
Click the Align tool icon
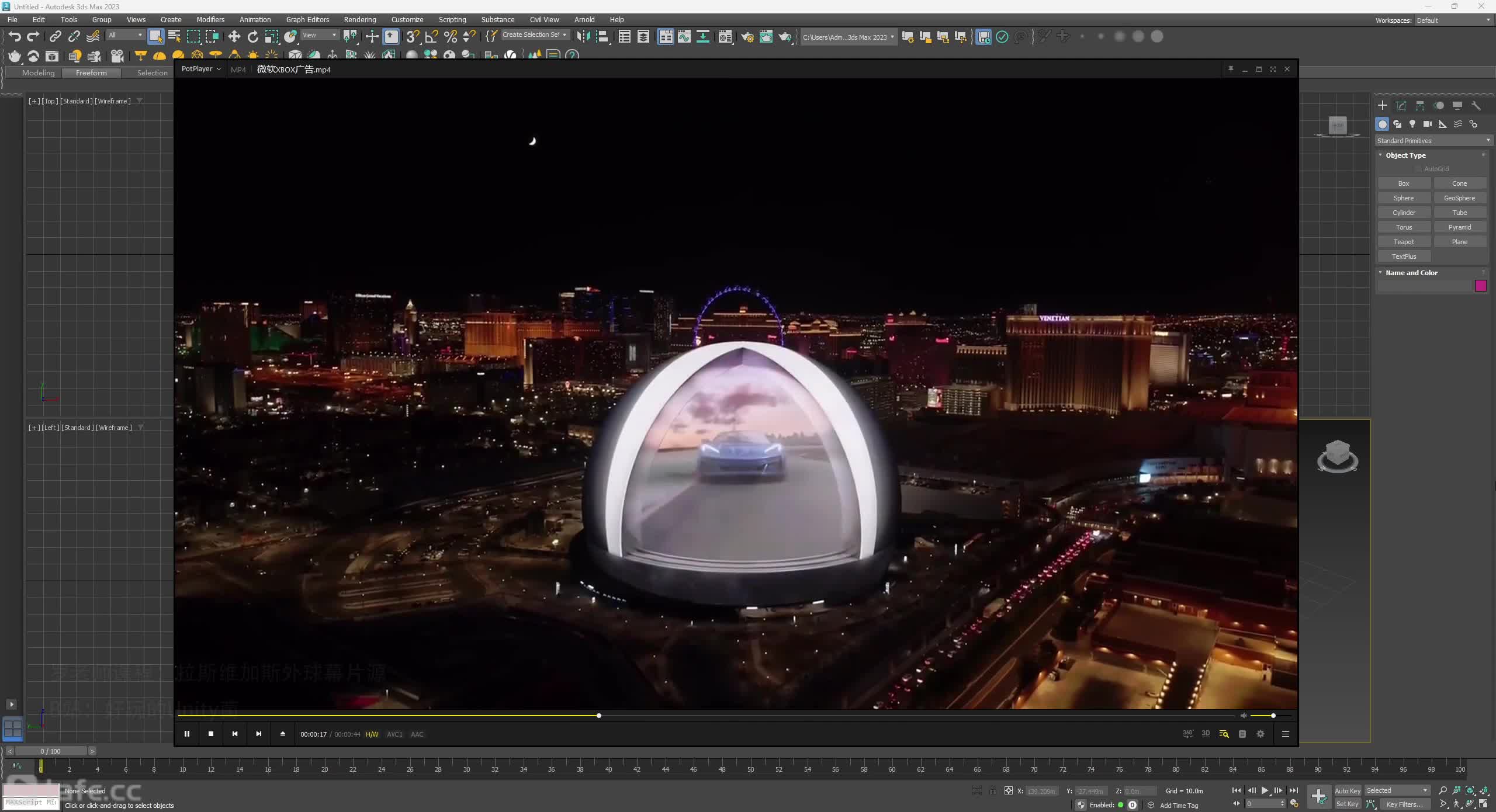(602, 36)
